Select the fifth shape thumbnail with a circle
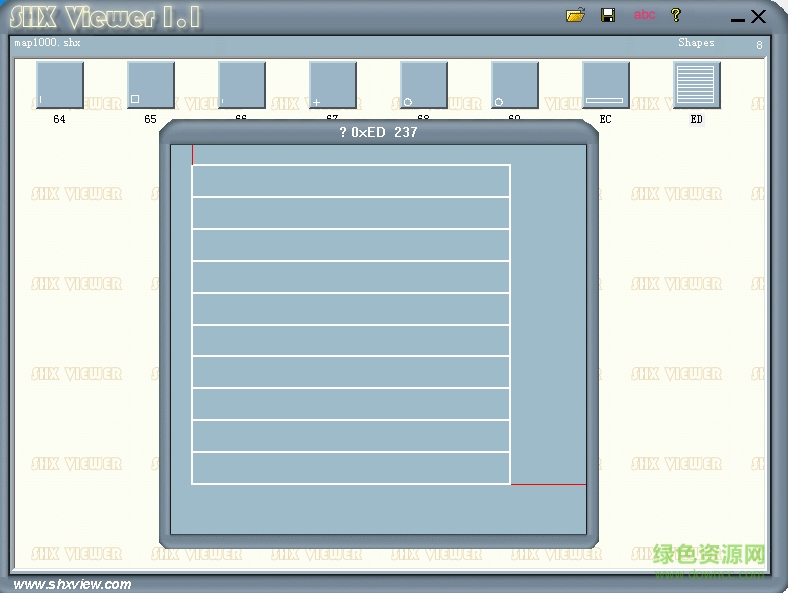This screenshot has height=593, width=788. (x=424, y=84)
